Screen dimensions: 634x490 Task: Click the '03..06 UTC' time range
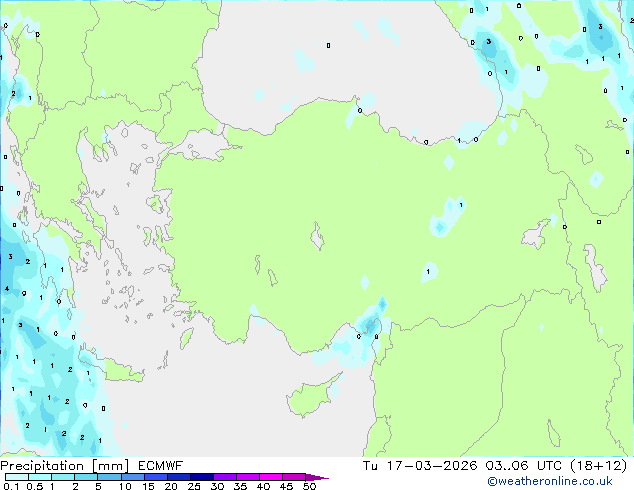(524, 466)
